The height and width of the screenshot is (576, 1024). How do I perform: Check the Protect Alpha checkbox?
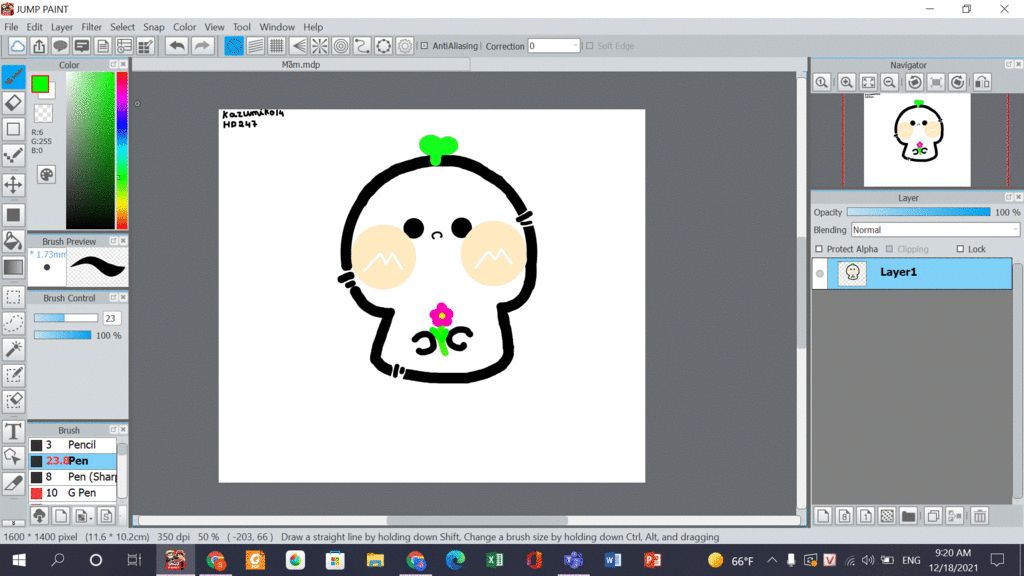(x=819, y=249)
